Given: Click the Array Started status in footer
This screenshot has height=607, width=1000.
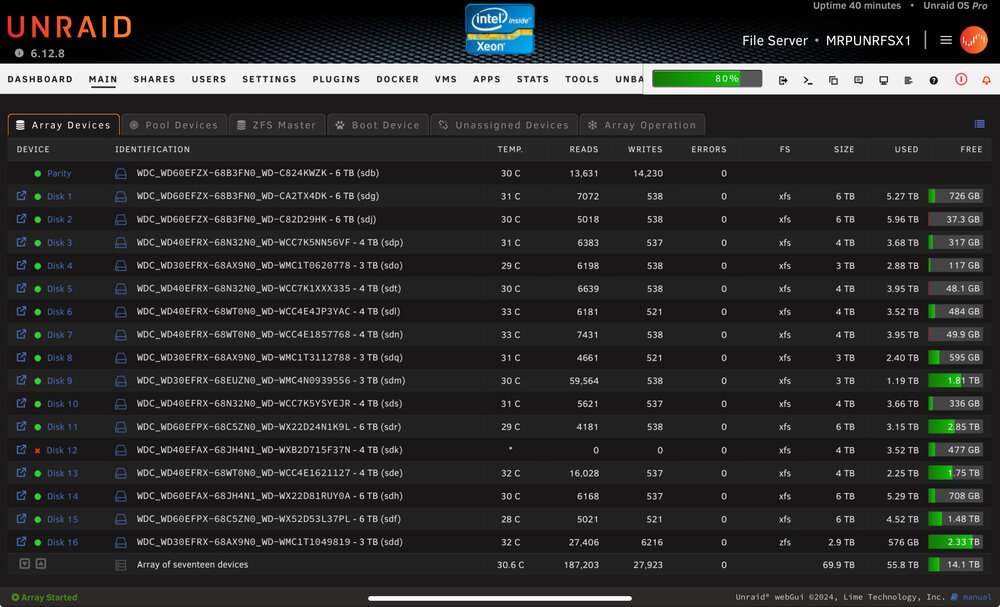Looking at the screenshot, I should coord(44,597).
